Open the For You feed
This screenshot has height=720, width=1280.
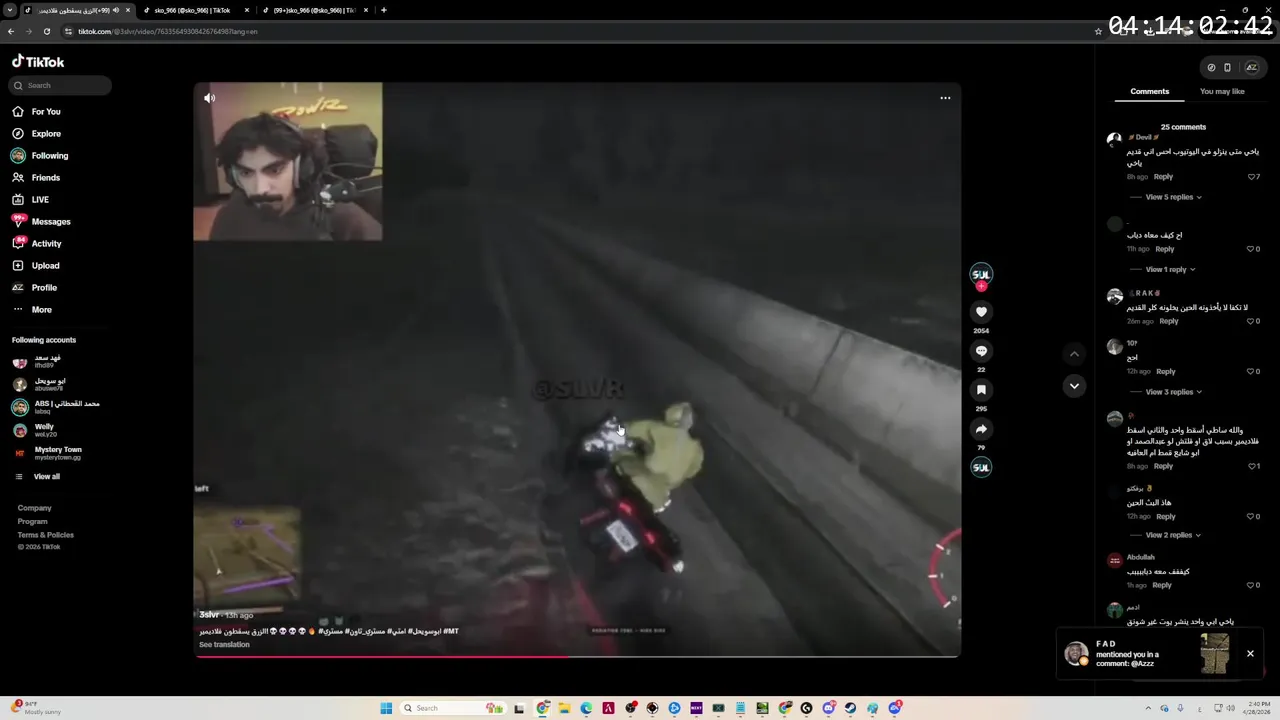pos(37,111)
